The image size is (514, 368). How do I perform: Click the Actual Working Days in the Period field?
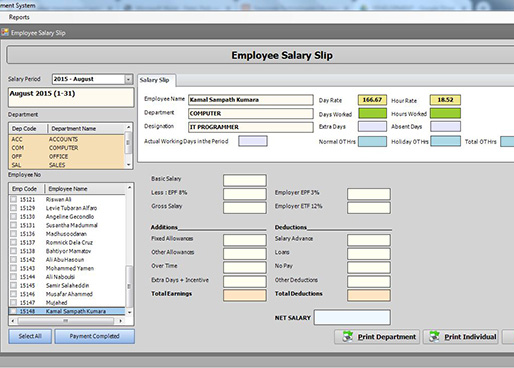[253, 141]
